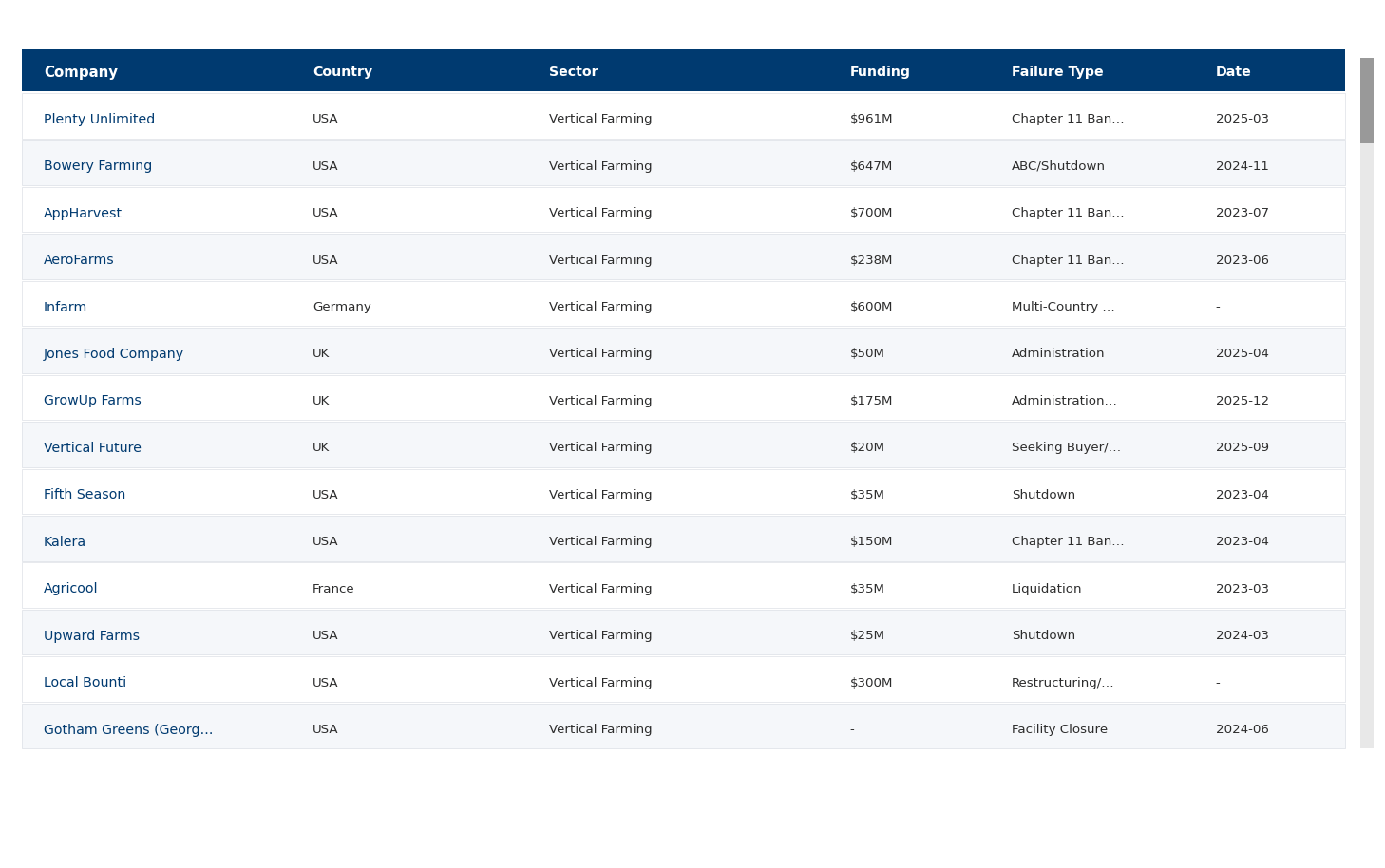This screenshot has width=1385, height=868.
Task: Click the $50M funding cell
Action: [x=867, y=353]
